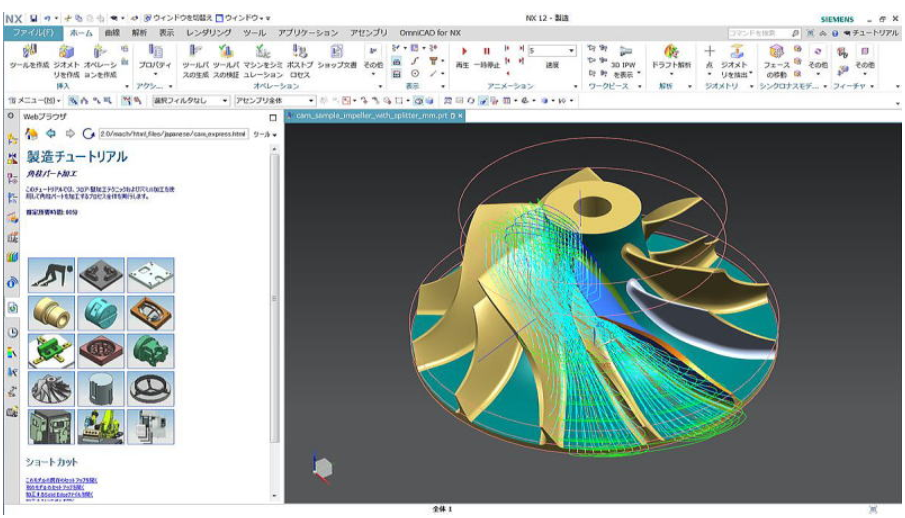The image size is (905, 518).
Task: Expand the Tools (ツール) dropdown in Web browser
Action: coord(265,135)
